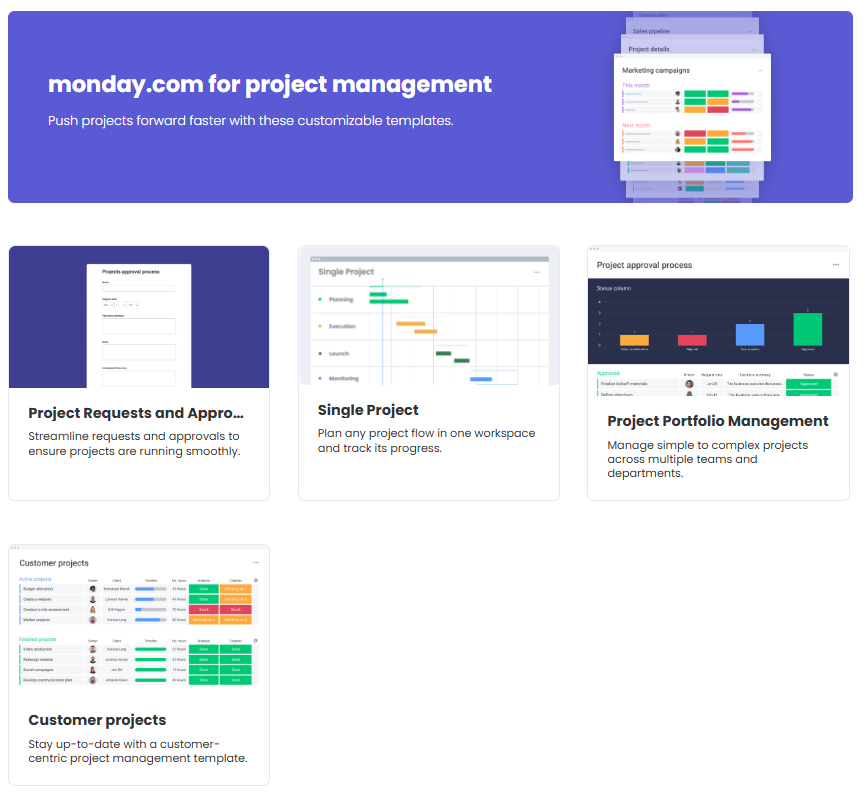Click the blue bar in the Status column chart
This screenshot has height=795, width=867.
pos(750,335)
